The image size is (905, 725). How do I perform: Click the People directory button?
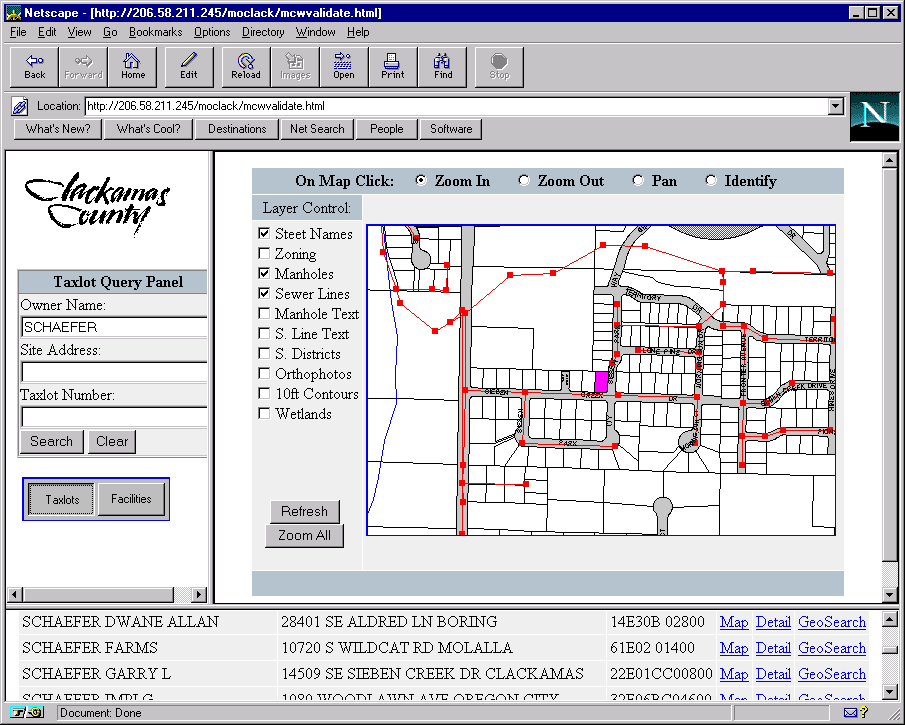(x=387, y=129)
